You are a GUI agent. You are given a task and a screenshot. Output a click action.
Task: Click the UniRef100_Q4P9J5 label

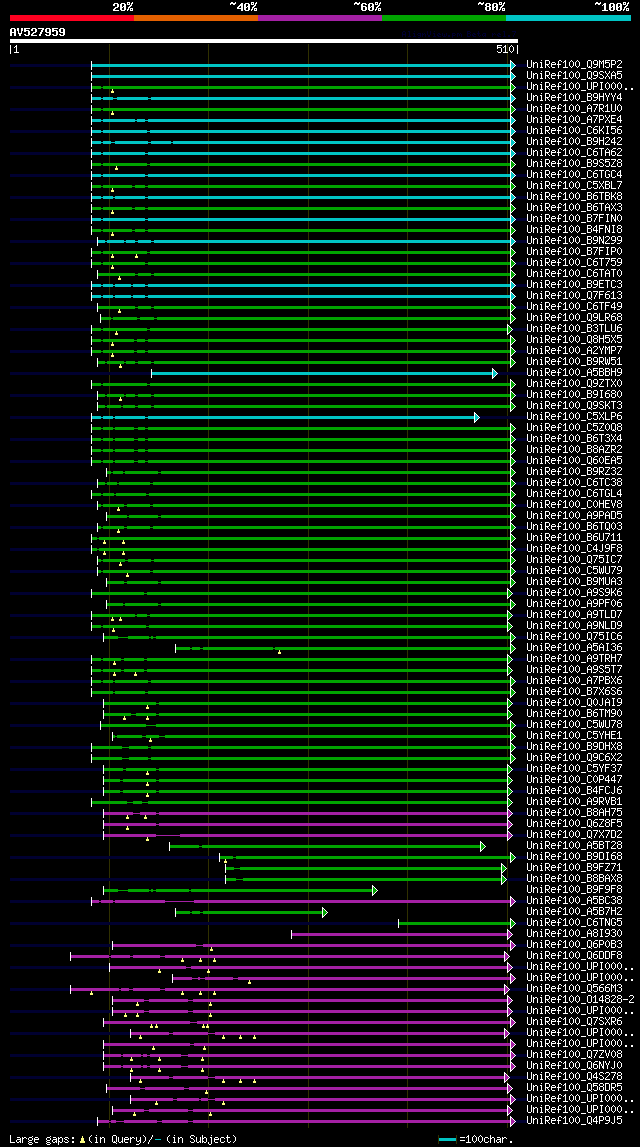574,1121
